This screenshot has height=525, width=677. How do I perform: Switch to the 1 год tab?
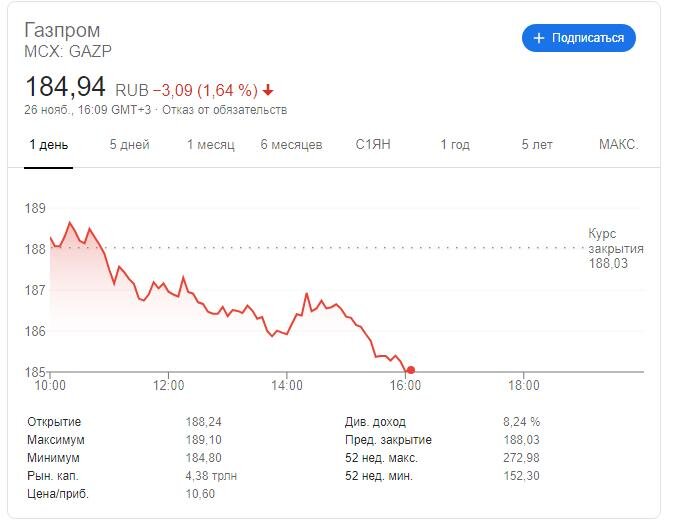(x=455, y=145)
